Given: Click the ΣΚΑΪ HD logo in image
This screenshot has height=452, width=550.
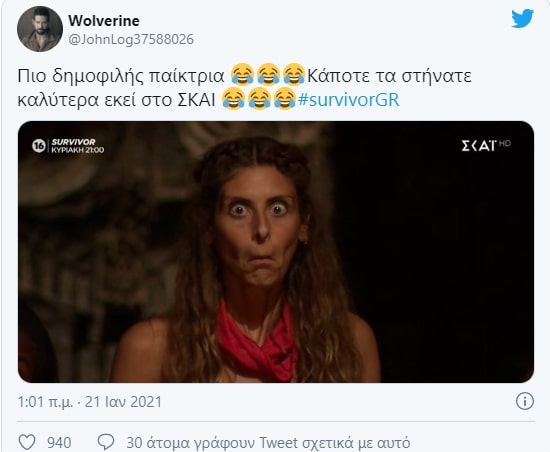Looking at the screenshot, I should coord(486,145).
